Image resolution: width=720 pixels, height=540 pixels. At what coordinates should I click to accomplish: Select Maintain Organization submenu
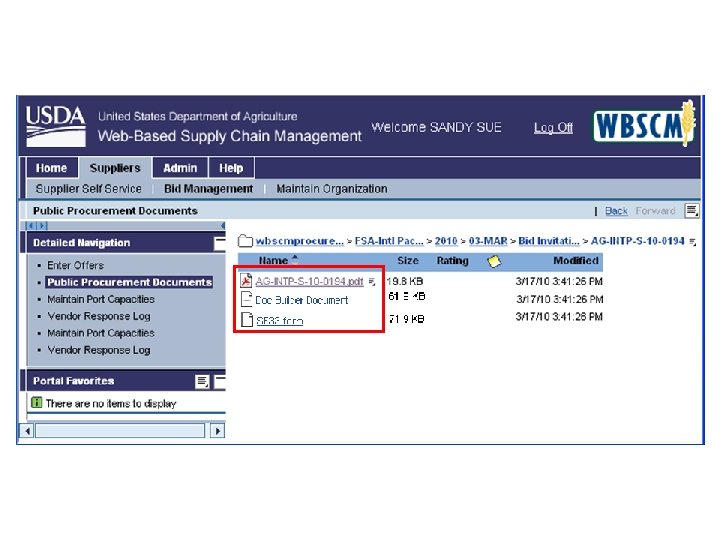[332, 189]
